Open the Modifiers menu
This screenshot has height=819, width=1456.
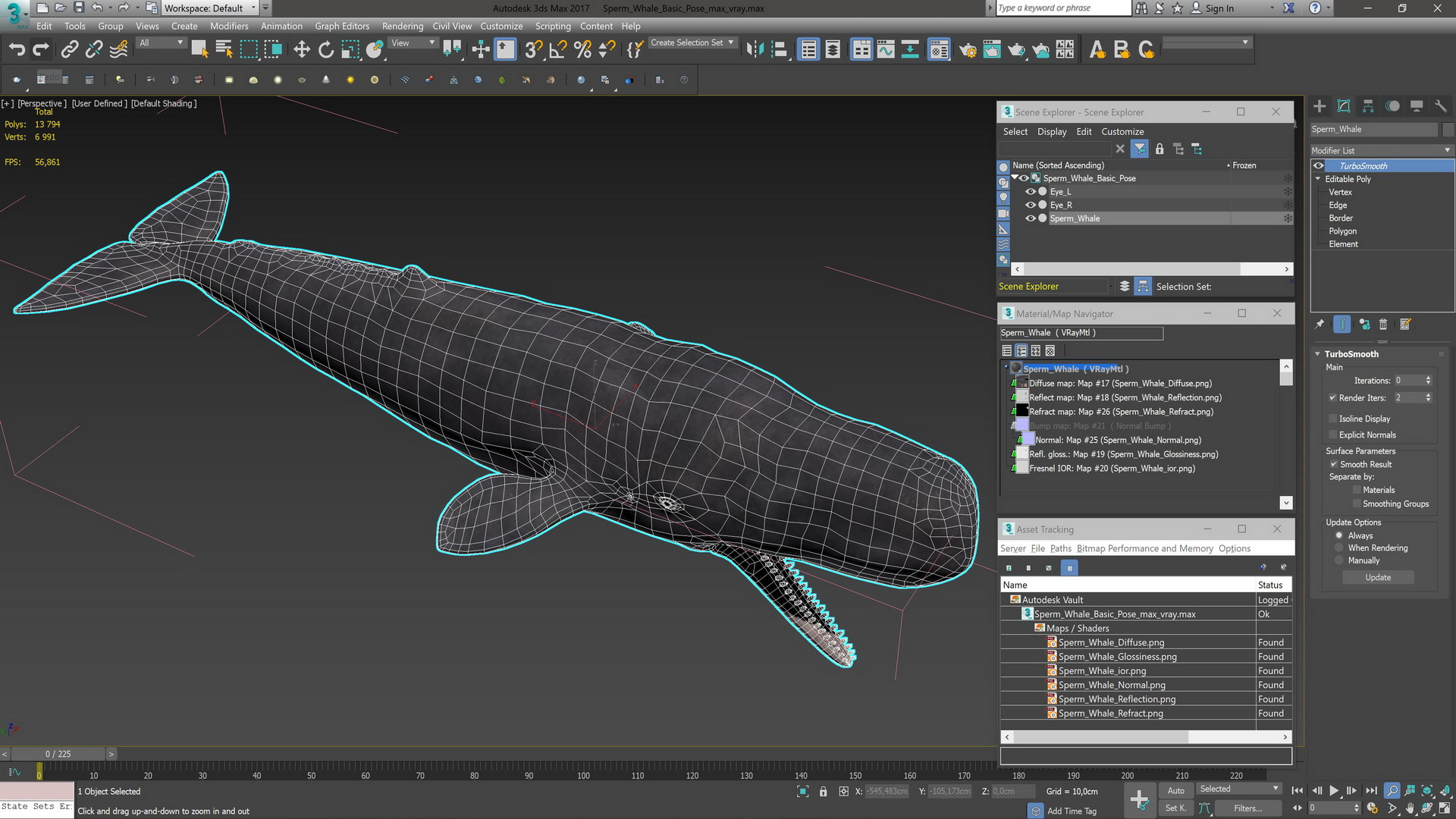(x=229, y=26)
